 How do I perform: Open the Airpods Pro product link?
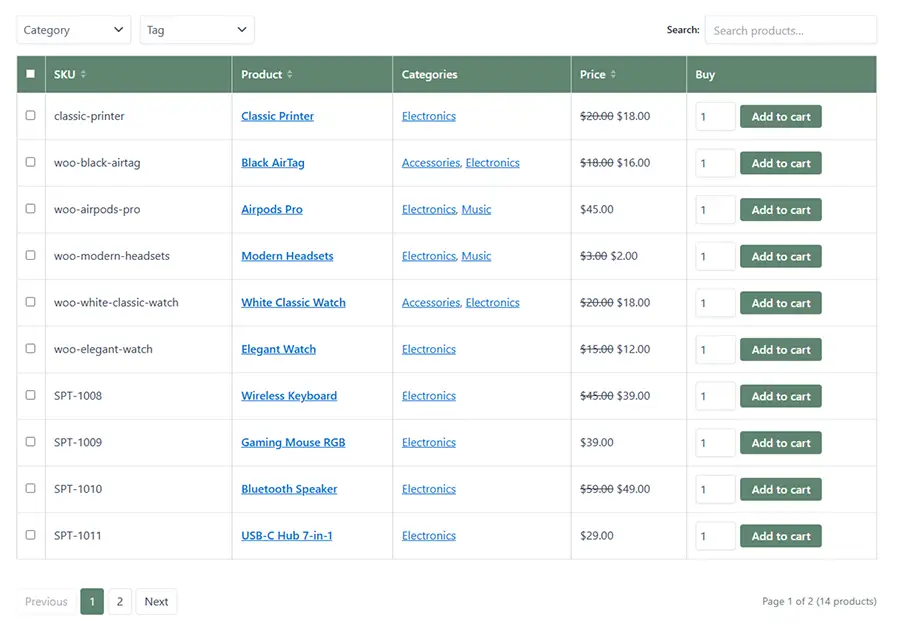[271, 209]
